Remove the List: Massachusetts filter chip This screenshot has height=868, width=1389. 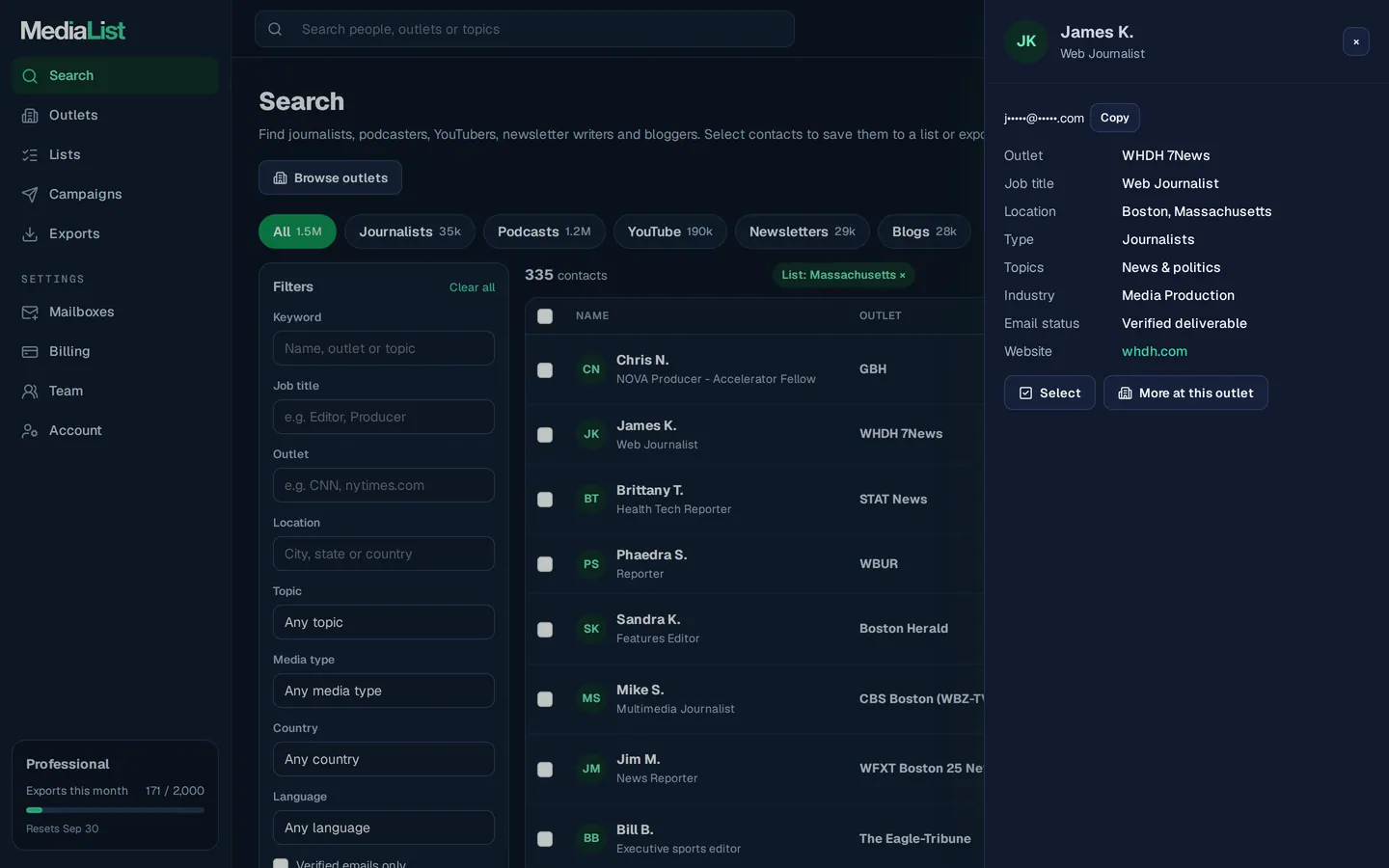pos(902,276)
